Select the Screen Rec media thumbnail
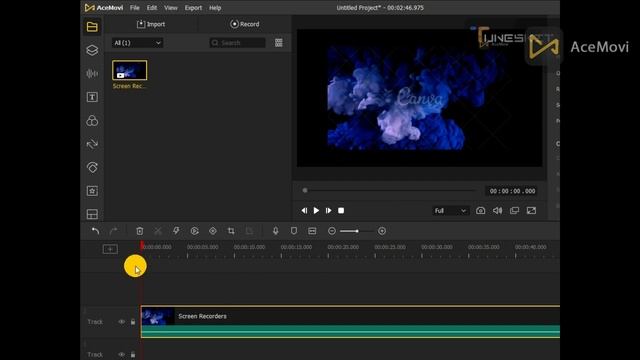The width and height of the screenshot is (640, 360). (x=129, y=70)
